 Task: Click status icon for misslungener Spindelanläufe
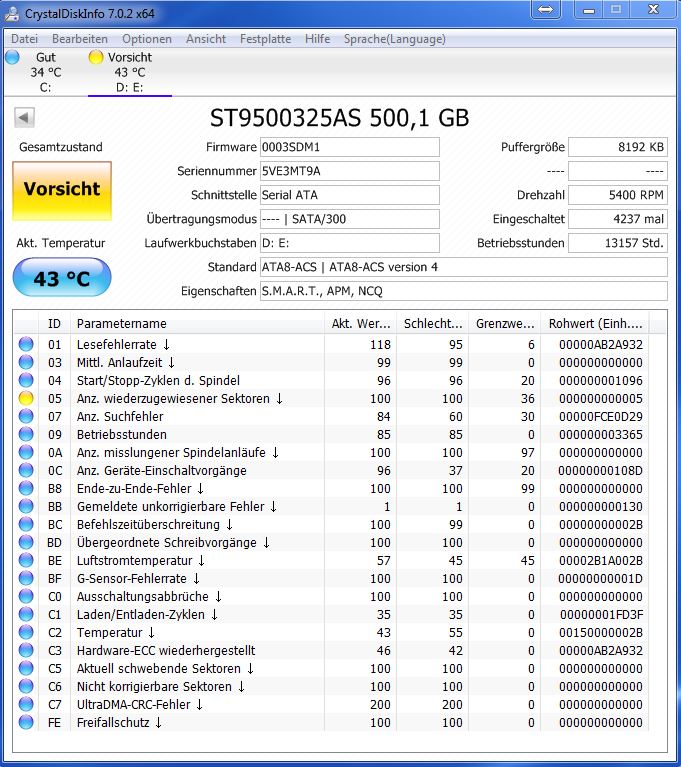point(26,452)
